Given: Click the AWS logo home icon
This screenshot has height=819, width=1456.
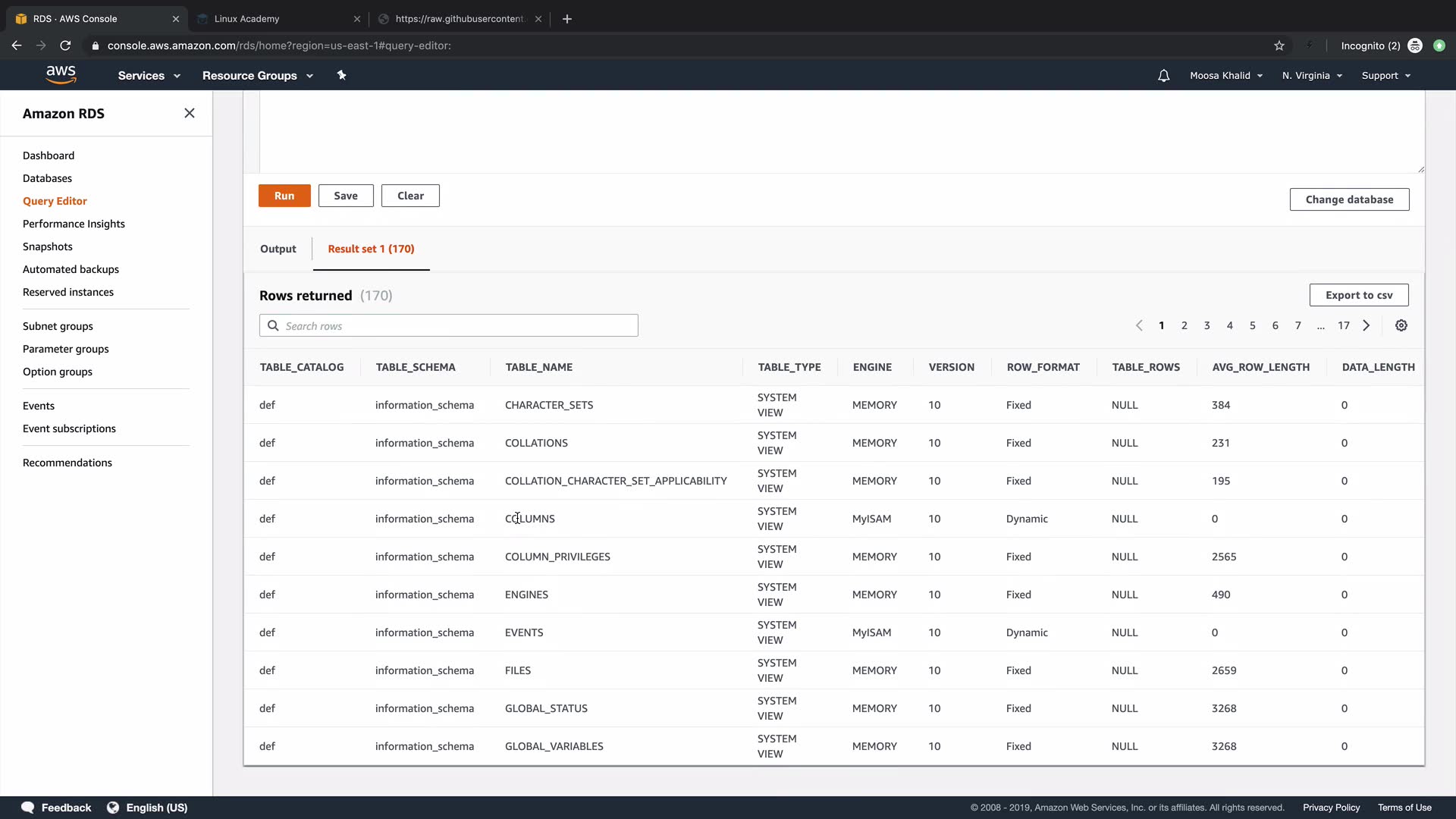Looking at the screenshot, I should 61,74.
